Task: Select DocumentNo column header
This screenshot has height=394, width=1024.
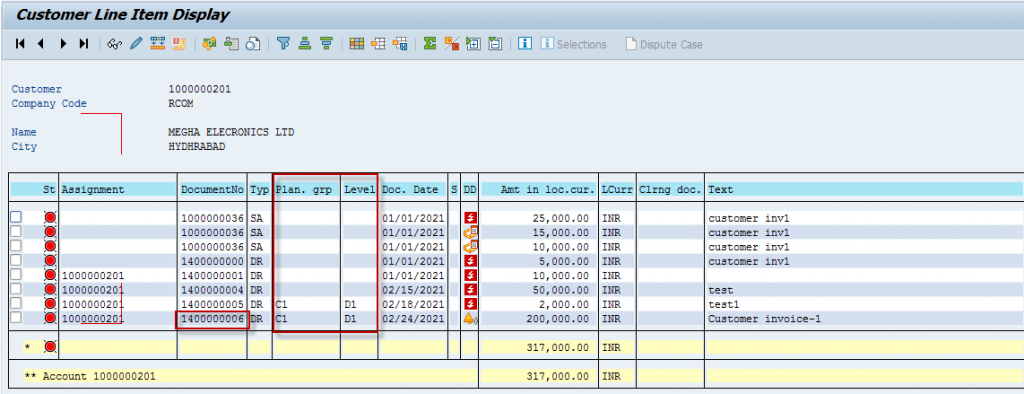Action: tap(212, 189)
